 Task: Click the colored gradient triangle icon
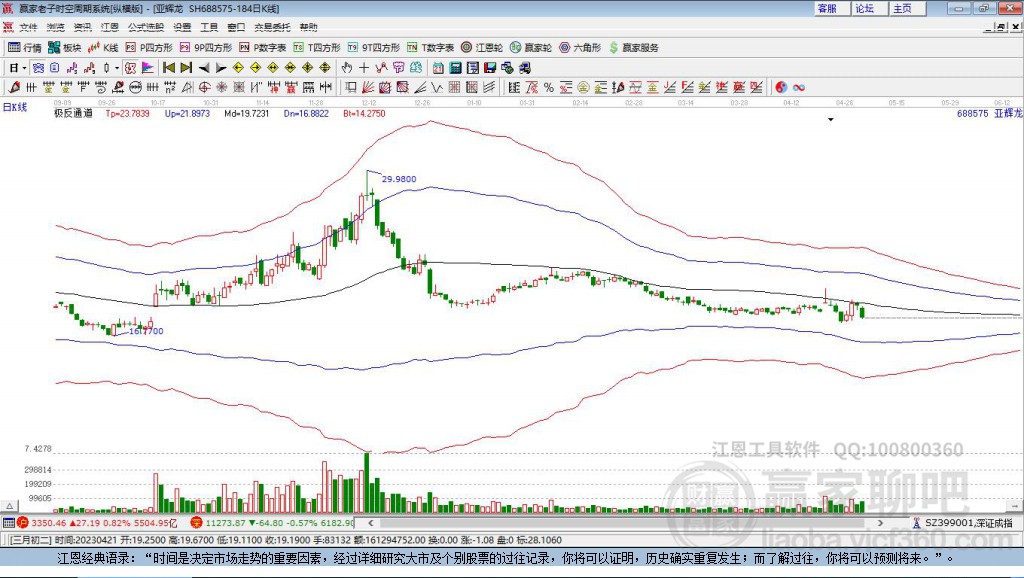pos(148,68)
